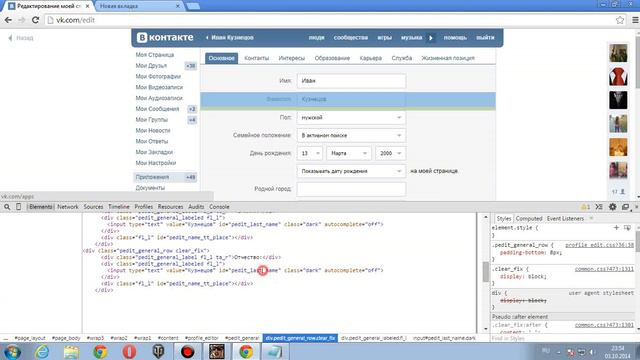Open Мои Настройки in left menu

point(156,163)
